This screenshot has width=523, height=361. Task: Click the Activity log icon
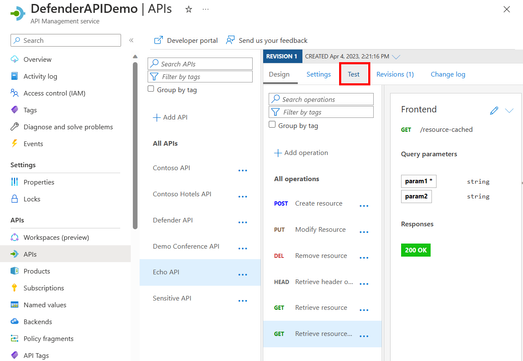[x=14, y=76]
